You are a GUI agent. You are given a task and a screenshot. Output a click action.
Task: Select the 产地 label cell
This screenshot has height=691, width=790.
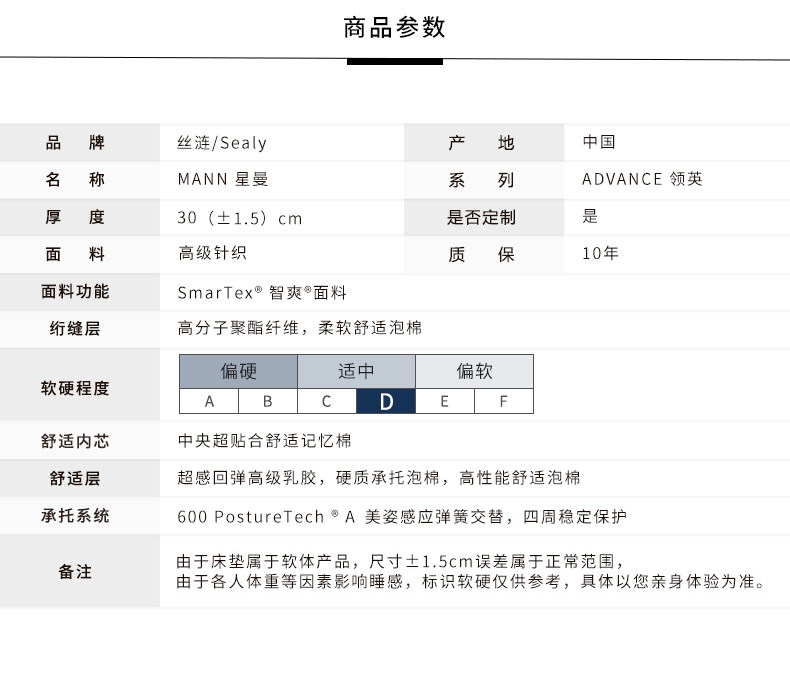click(484, 143)
